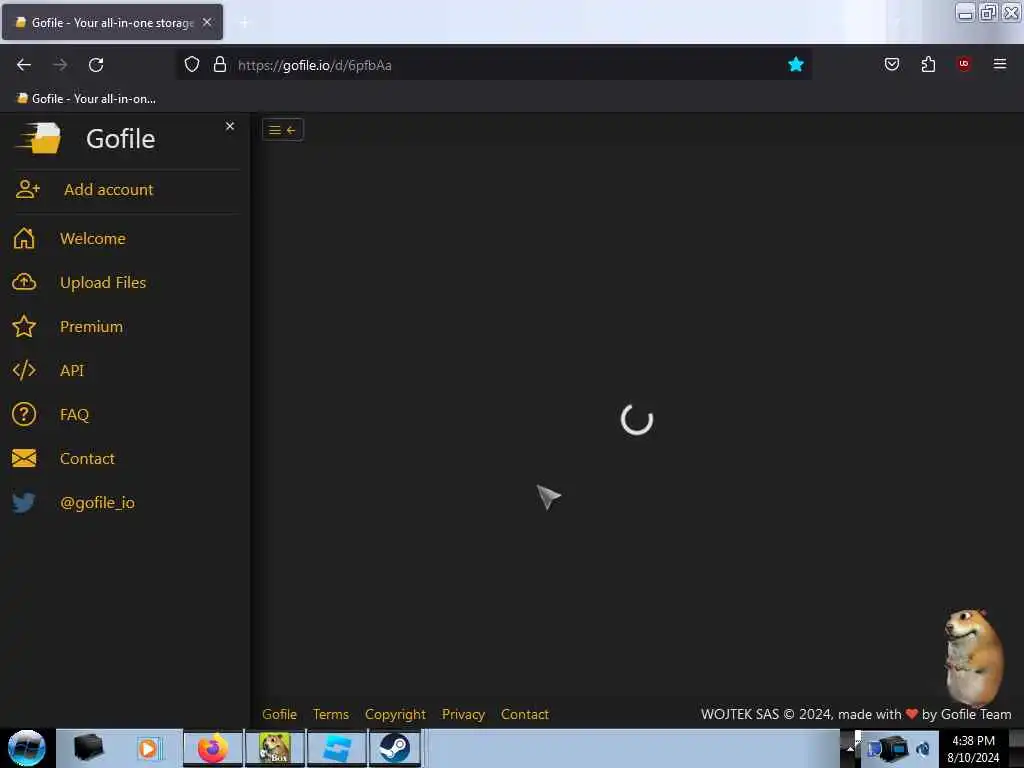Click the Bos animal taskbar icon
Viewport: 1024px width, 768px height.
click(275, 748)
